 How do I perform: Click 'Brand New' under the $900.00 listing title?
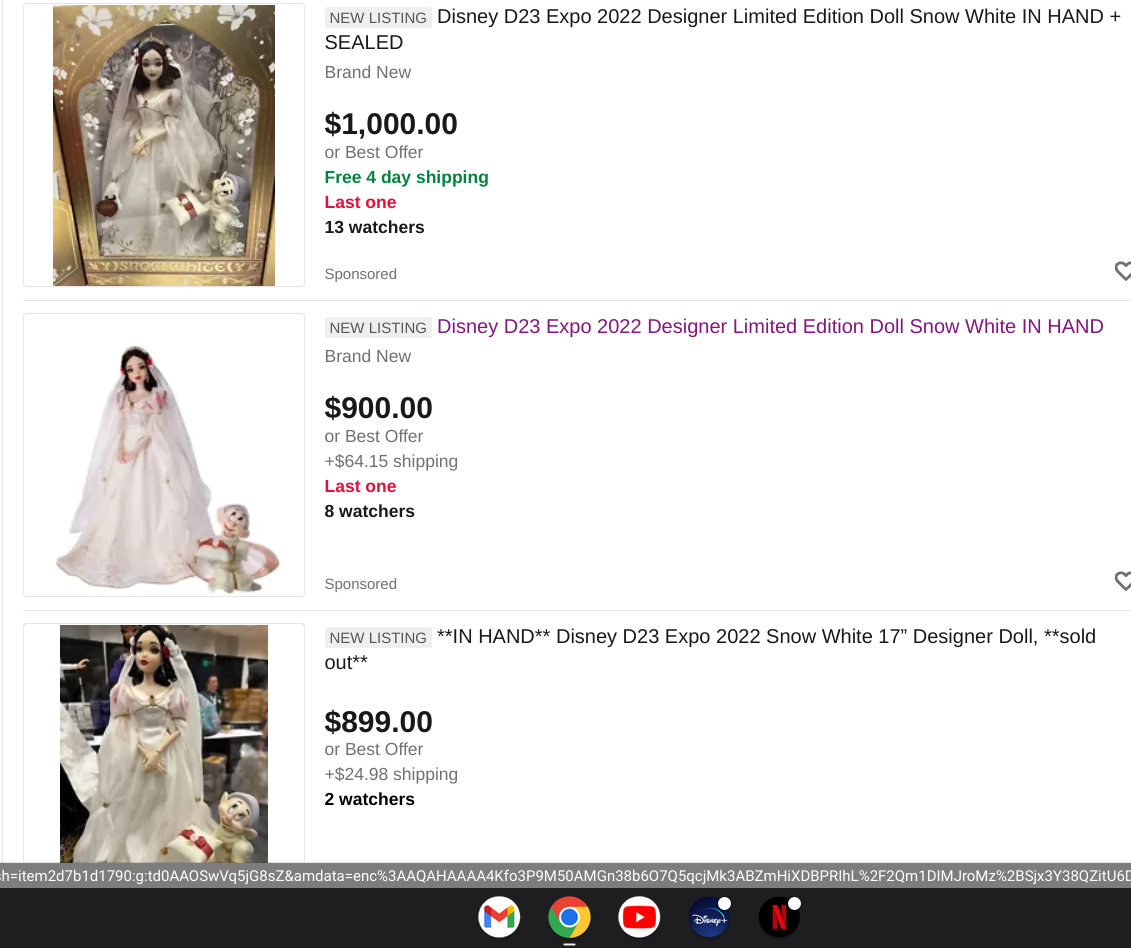coord(368,356)
